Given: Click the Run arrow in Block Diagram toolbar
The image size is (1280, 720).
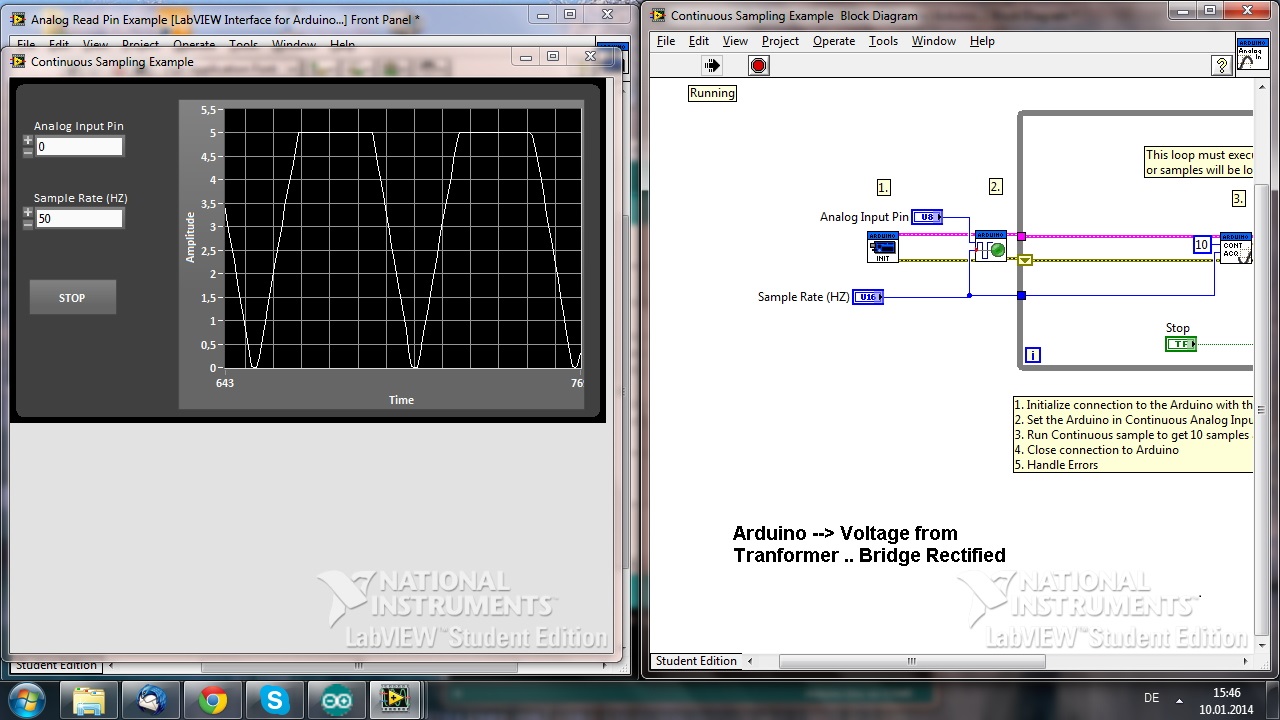Looking at the screenshot, I should [712, 66].
